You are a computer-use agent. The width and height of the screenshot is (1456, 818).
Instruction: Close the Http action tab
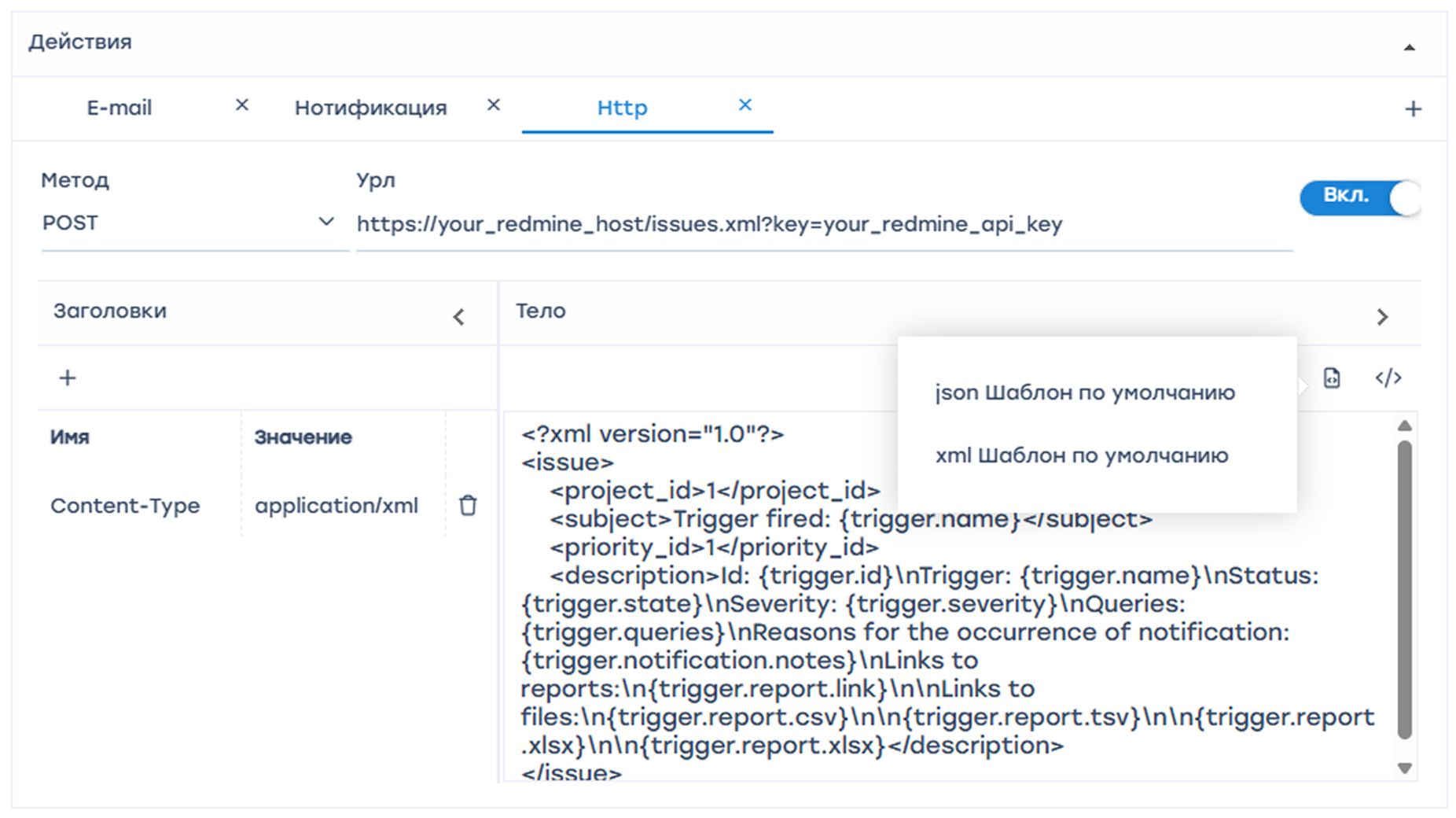pyautogui.click(x=745, y=105)
